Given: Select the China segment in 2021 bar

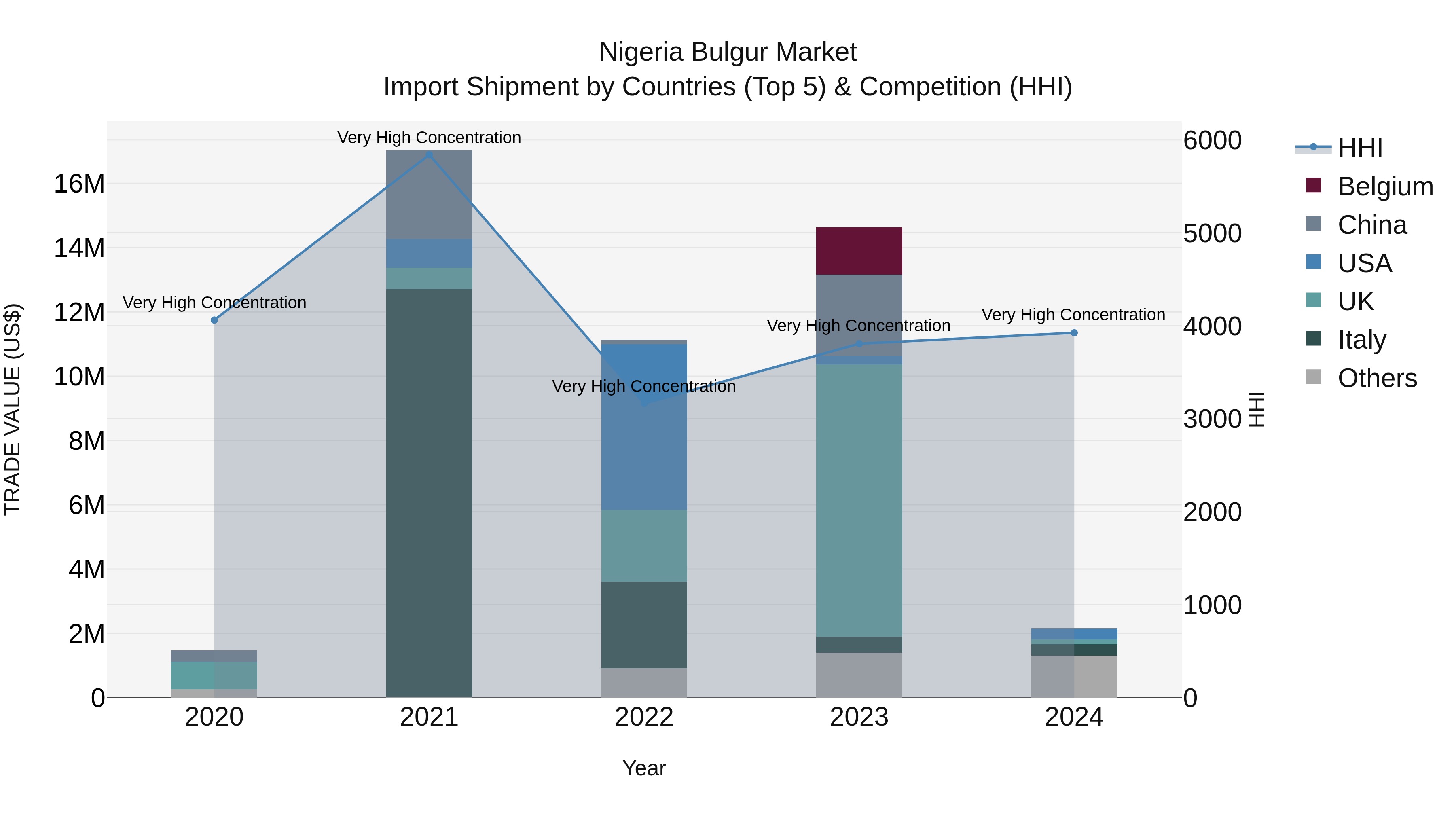Looking at the screenshot, I should point(429,195).
